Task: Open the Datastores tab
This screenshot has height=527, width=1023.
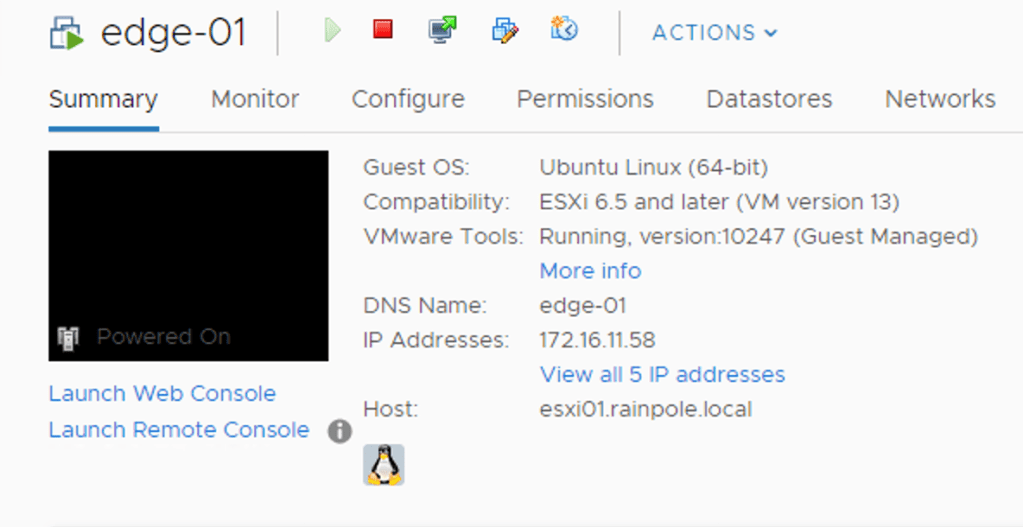Action: [769, 100]
